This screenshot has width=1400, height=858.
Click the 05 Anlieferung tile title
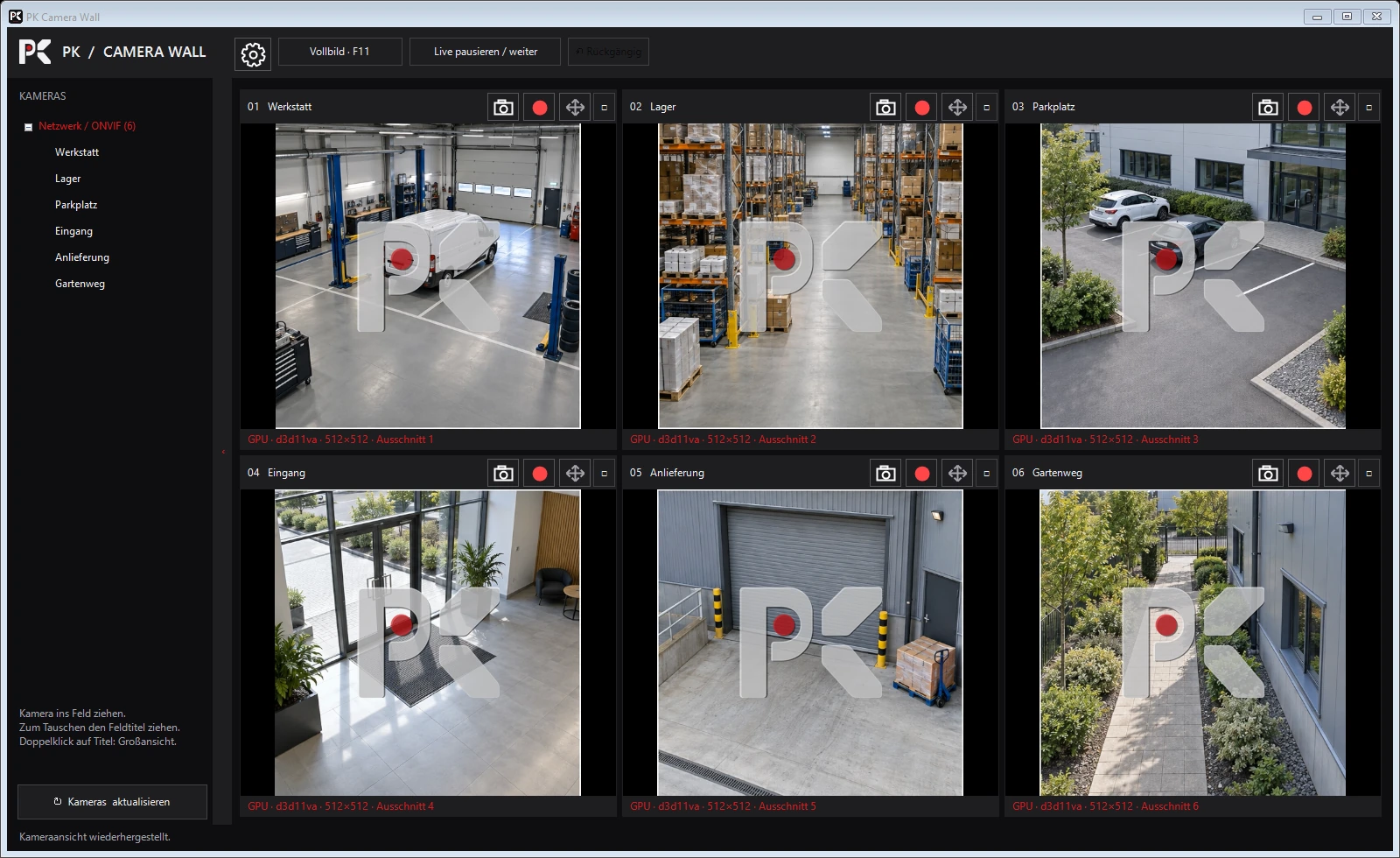pos(667,473)
